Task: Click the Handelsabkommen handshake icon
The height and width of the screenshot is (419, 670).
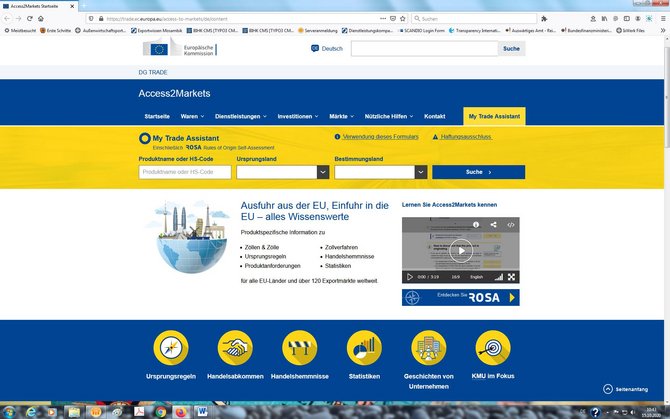Action: coord(234,348)
